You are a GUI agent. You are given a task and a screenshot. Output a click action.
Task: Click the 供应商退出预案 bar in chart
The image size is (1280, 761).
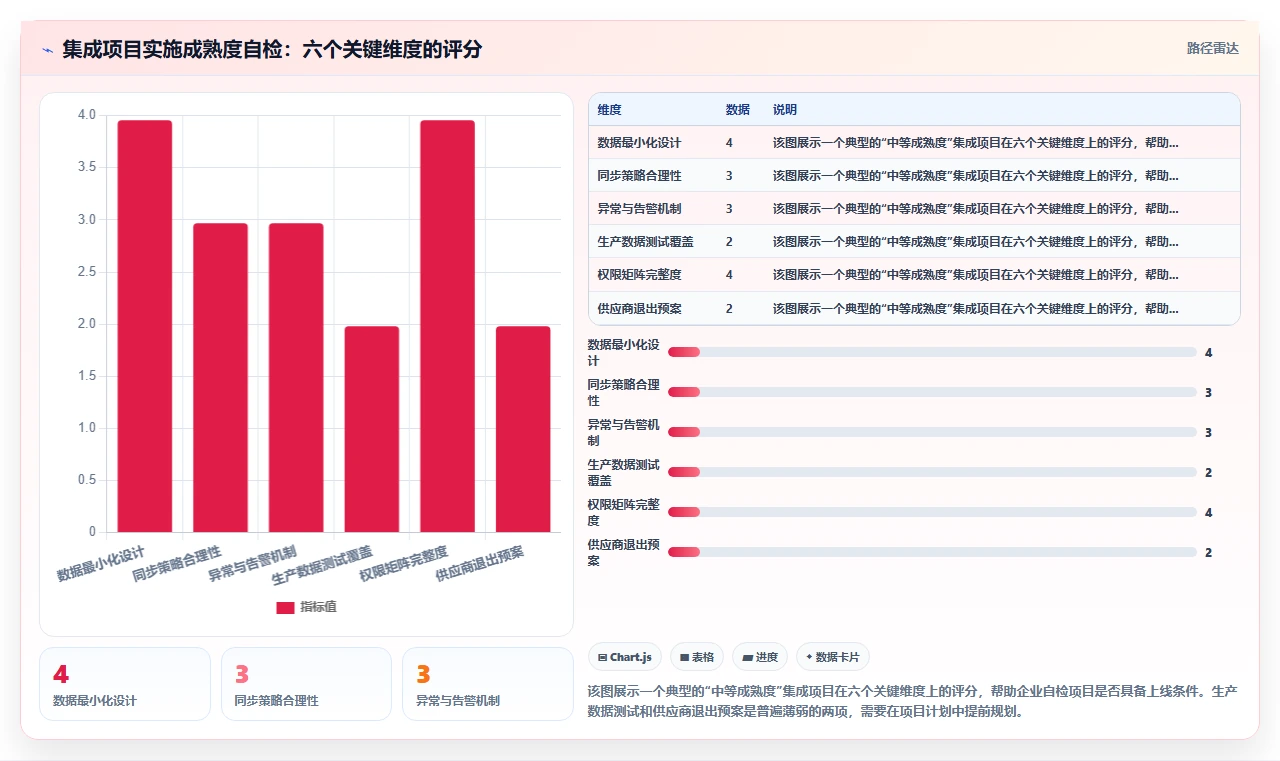pyautogui.click(x=523, y=429)
